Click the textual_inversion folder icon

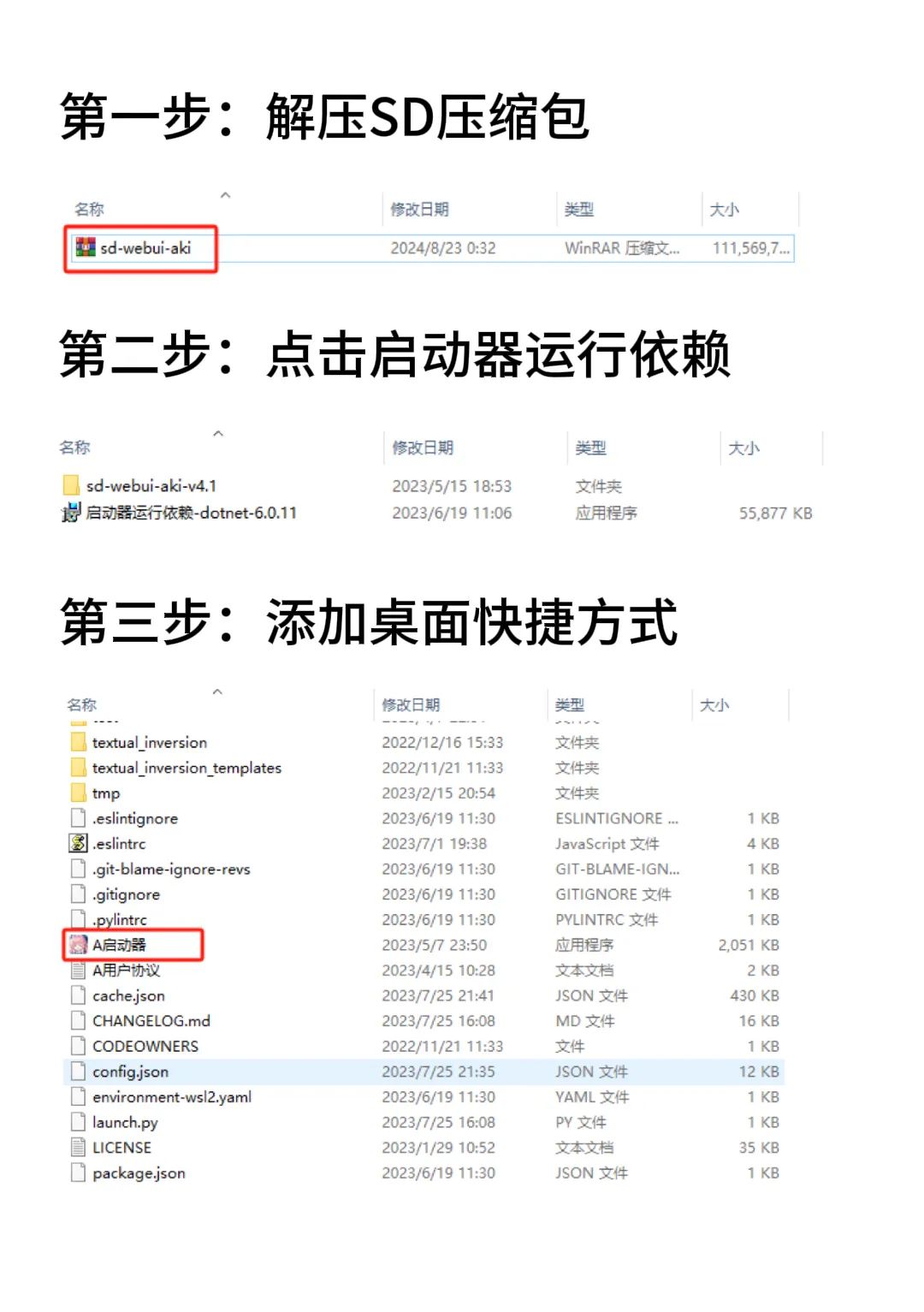(x=78, y=742)
